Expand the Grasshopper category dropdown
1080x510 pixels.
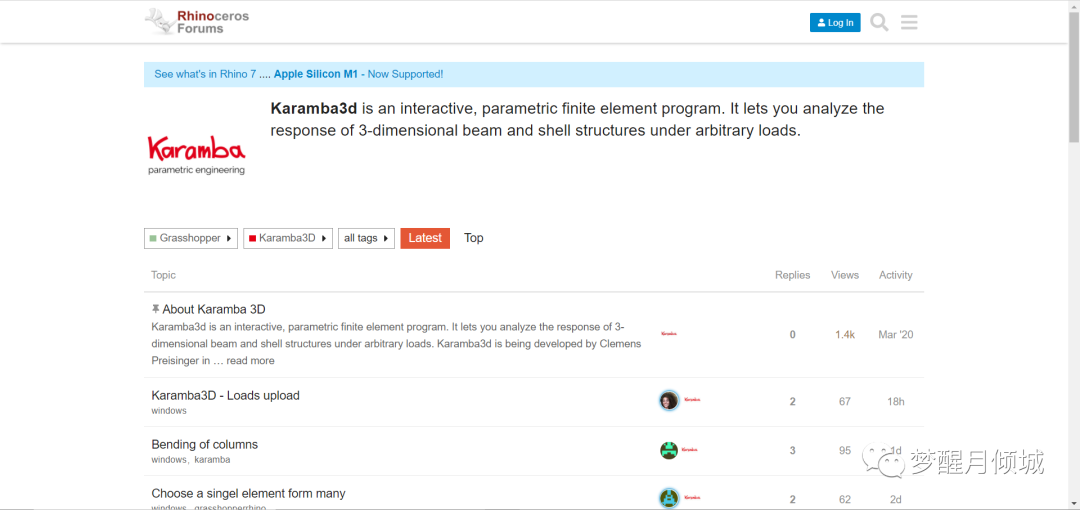(191, 238)
